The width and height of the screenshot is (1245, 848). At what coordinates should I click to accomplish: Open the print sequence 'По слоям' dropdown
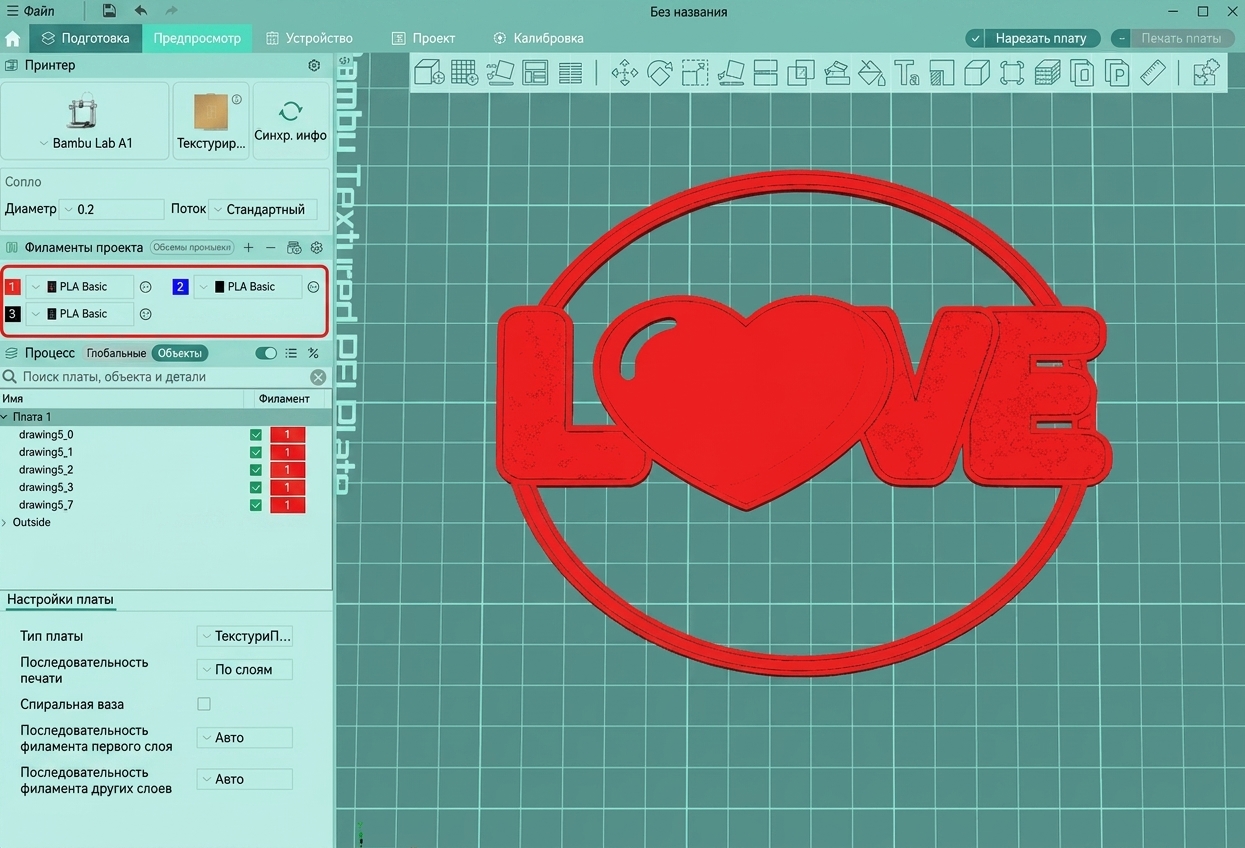(x=245, y=669)
